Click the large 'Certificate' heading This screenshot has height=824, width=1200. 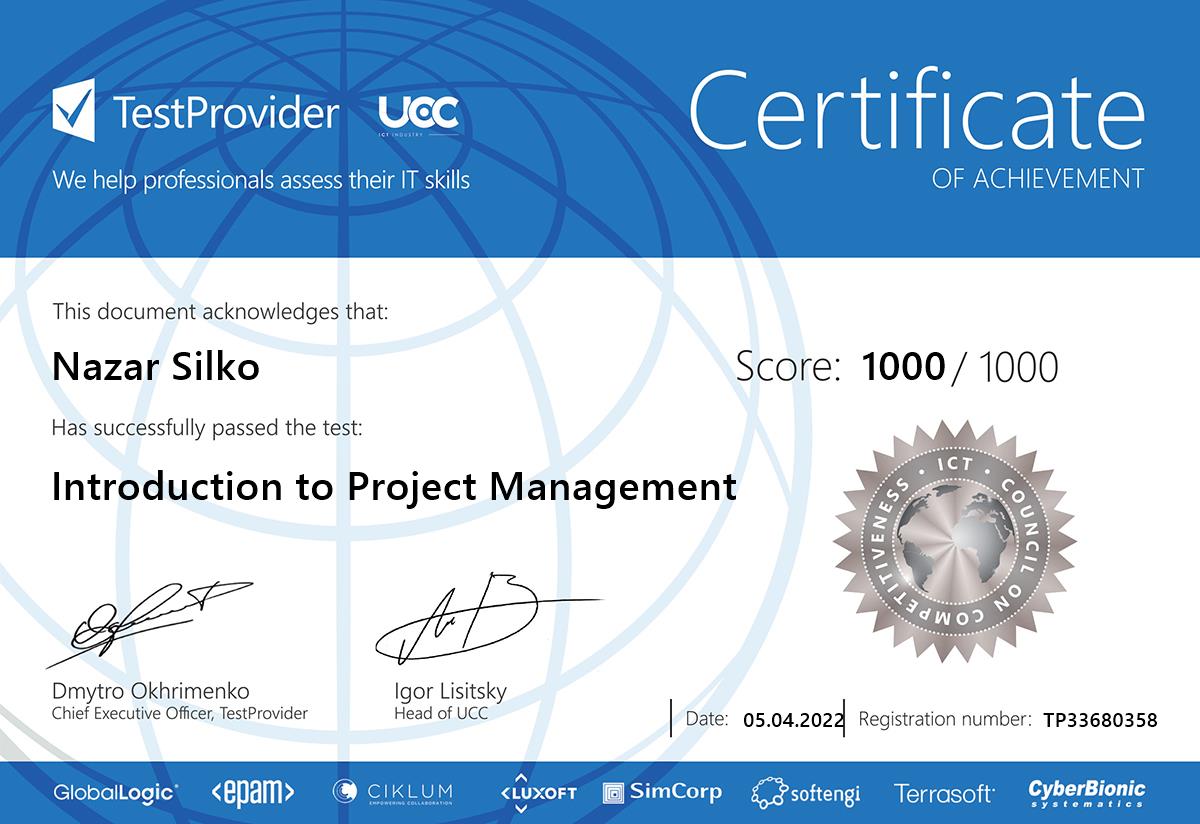918,112
